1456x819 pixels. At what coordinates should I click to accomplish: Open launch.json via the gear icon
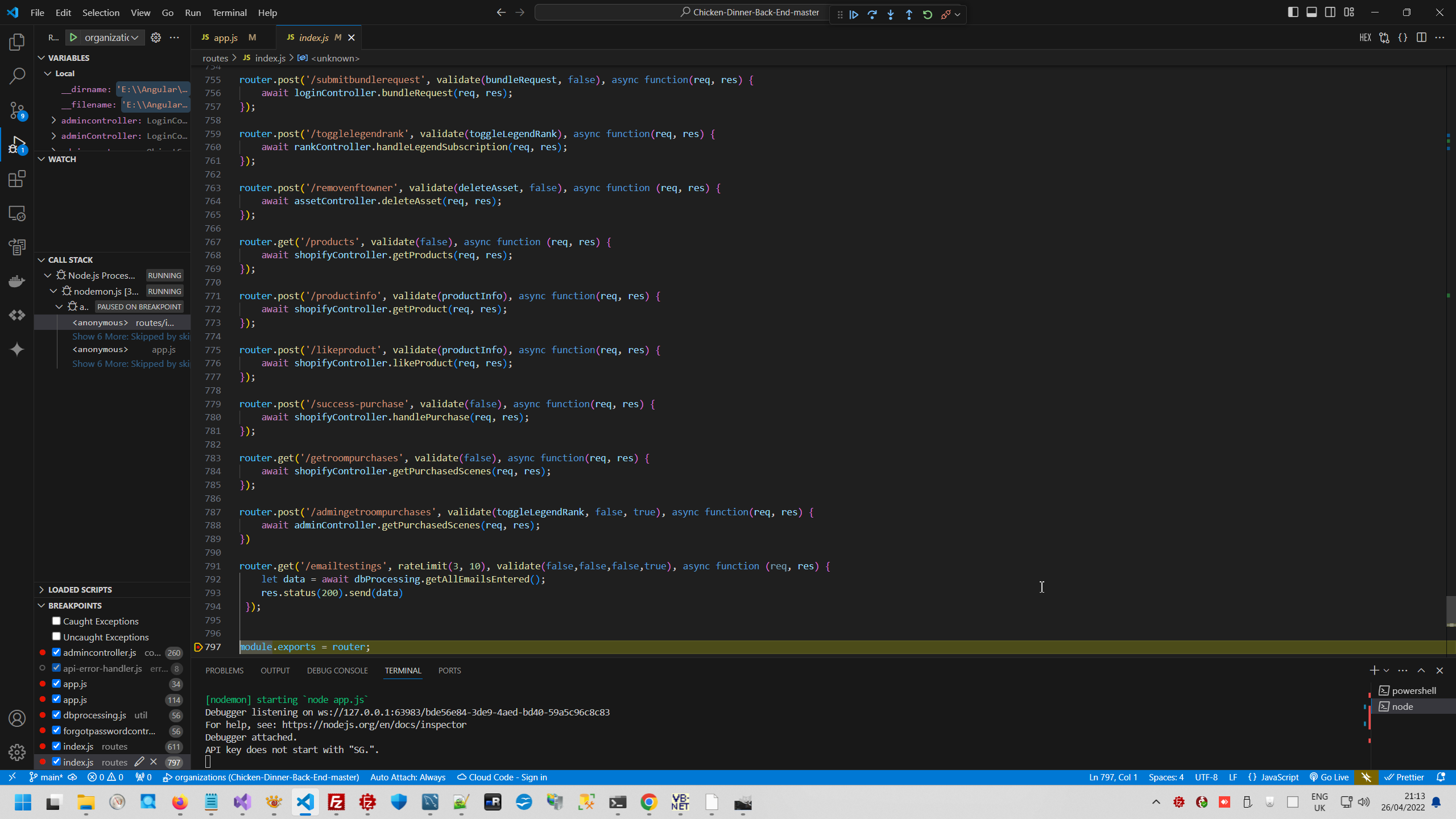155,38
